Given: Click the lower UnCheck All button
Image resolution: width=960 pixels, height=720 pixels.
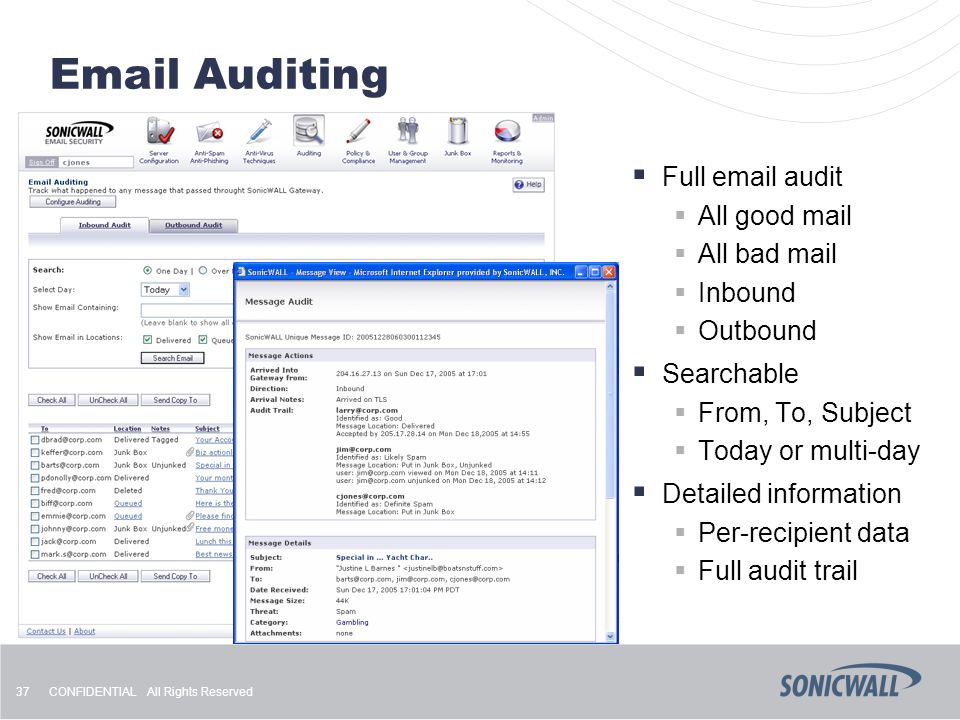Looking at the screenshot, I should [x=108, y=577].
